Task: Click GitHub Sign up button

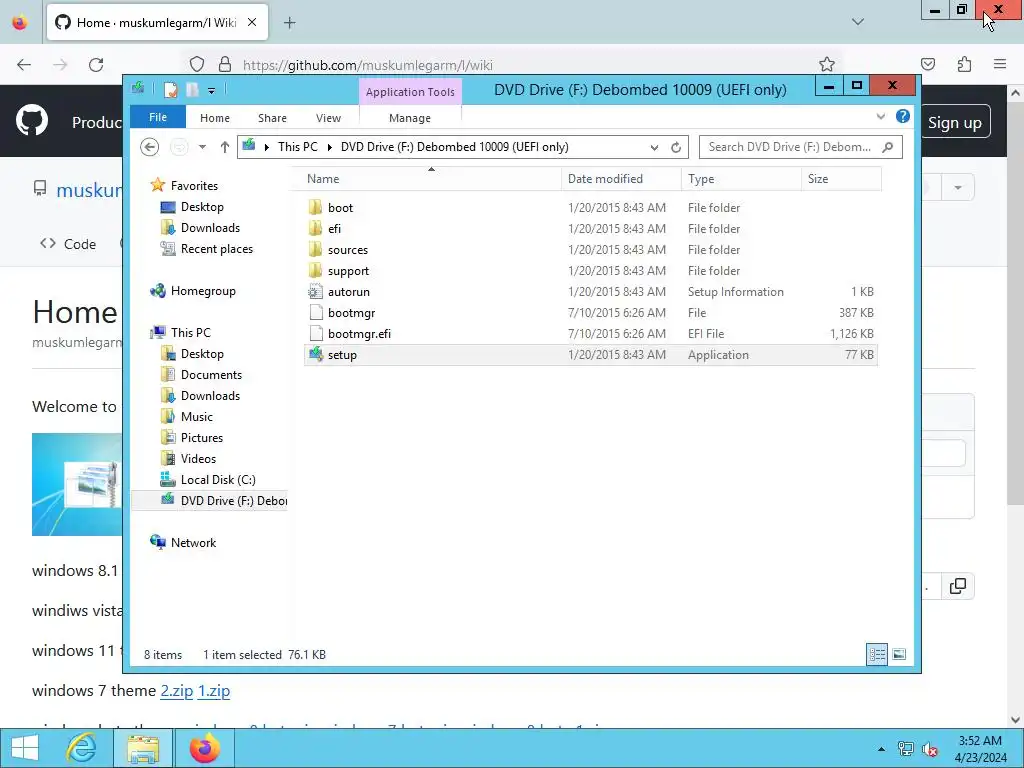Action: [955, 122]
